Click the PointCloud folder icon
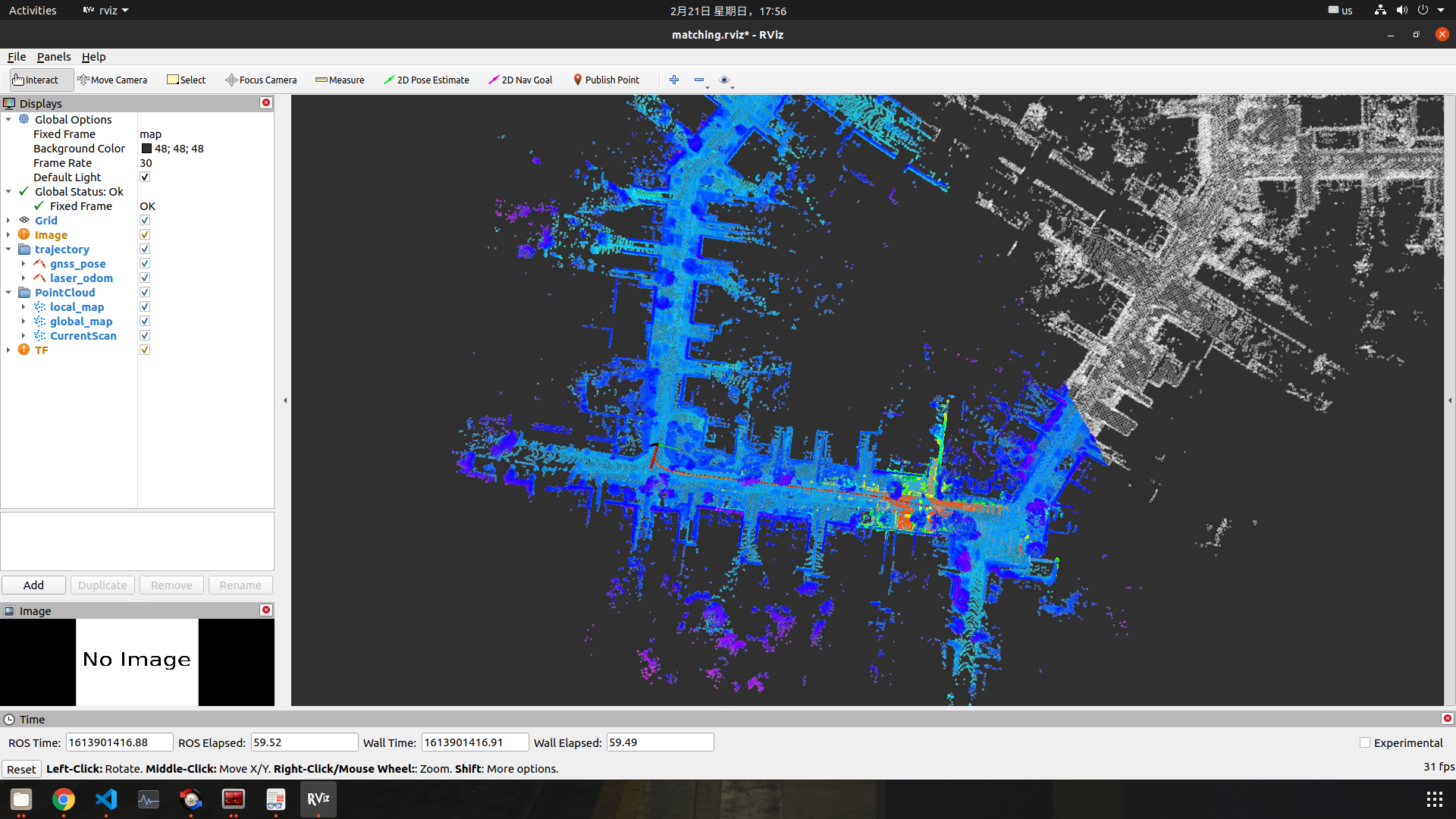The image size is (1456, 819). pos(24,292)
